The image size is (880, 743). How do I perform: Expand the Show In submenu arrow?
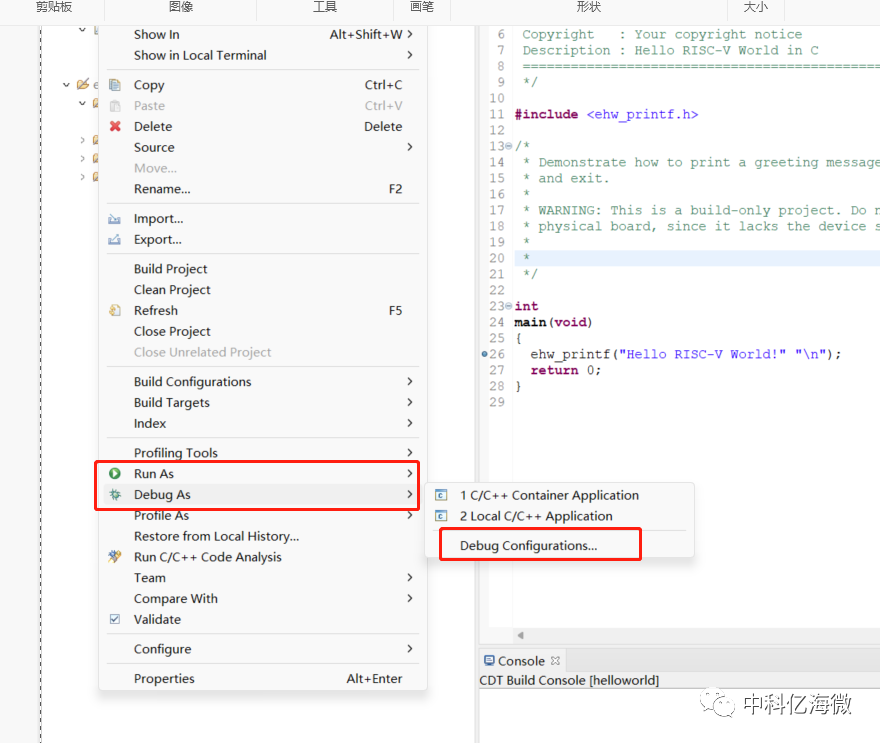pyautogui.click(x=410, y=34)
